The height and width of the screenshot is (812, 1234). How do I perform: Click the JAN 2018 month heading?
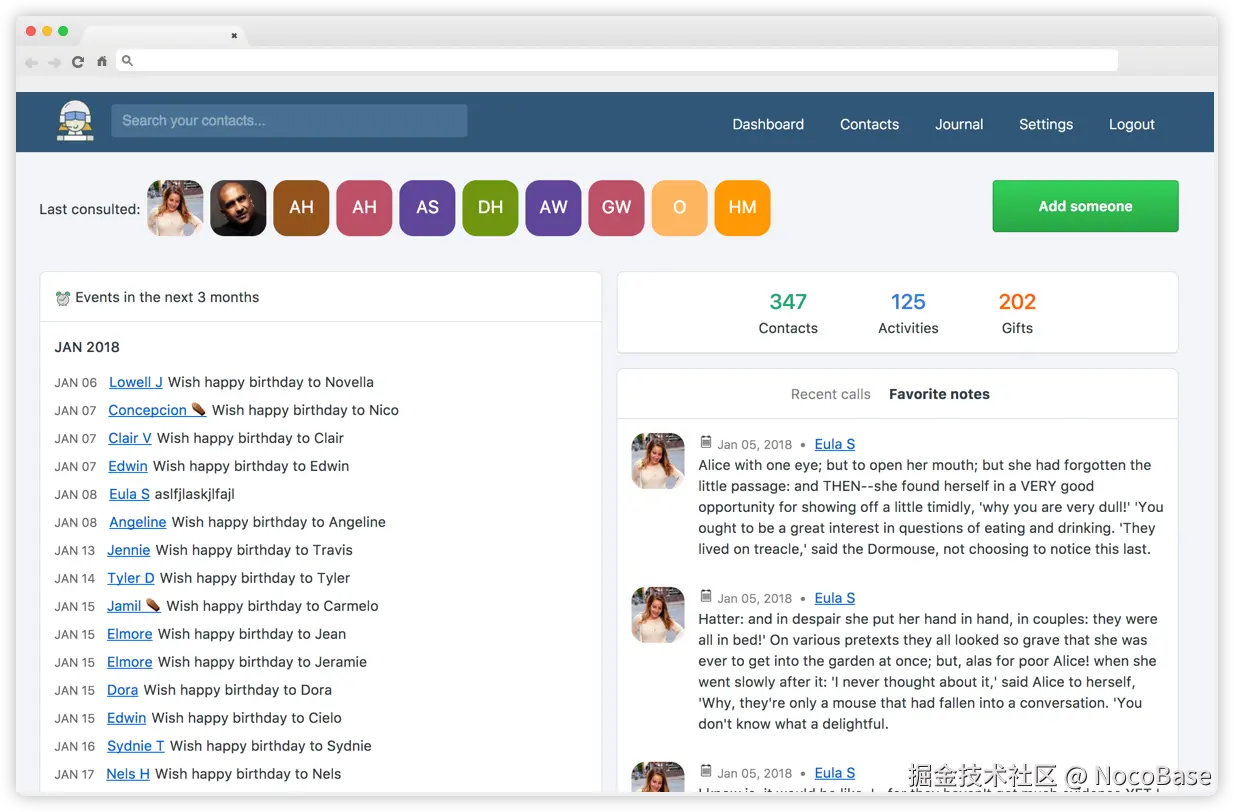click(x=87, y=347)
